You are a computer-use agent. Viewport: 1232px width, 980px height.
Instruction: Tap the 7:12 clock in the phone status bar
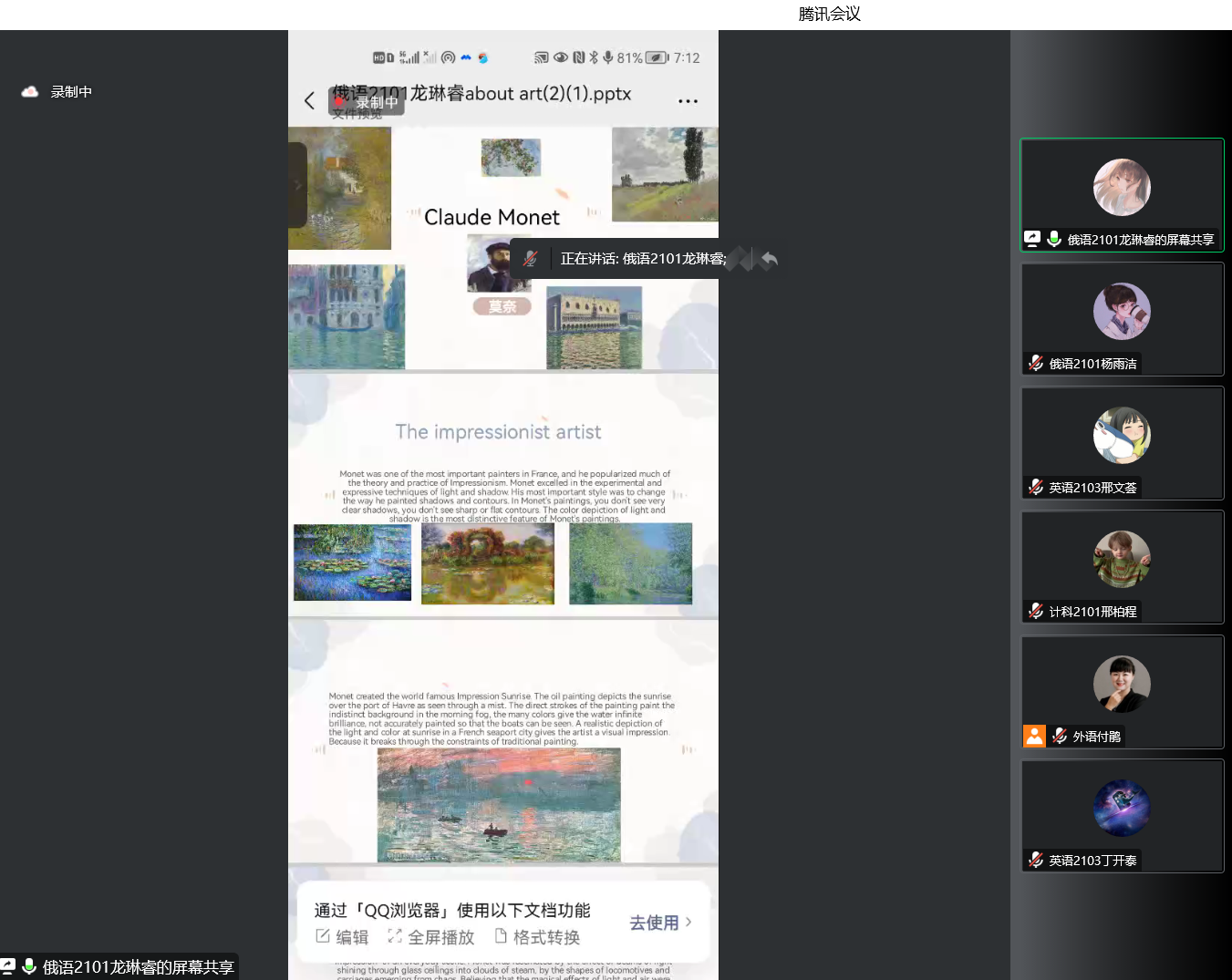(687, 57)
